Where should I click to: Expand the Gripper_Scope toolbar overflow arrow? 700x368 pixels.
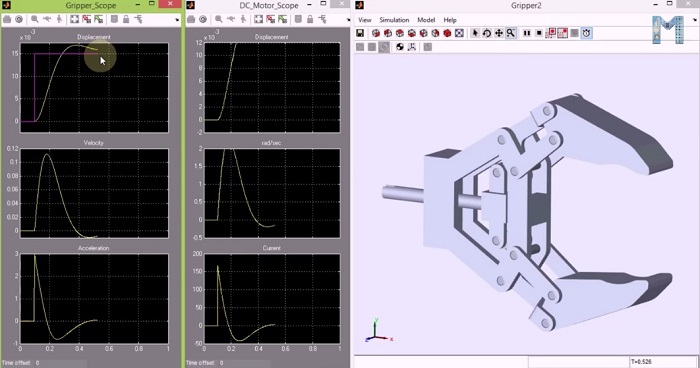tap(177, 20)
